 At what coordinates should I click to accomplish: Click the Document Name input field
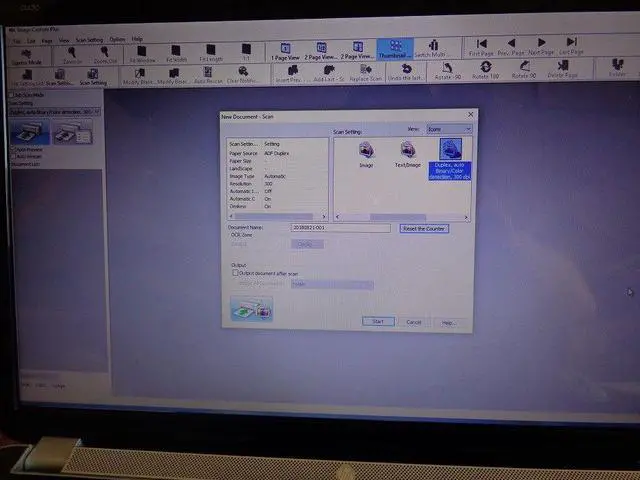click(340, 228)
